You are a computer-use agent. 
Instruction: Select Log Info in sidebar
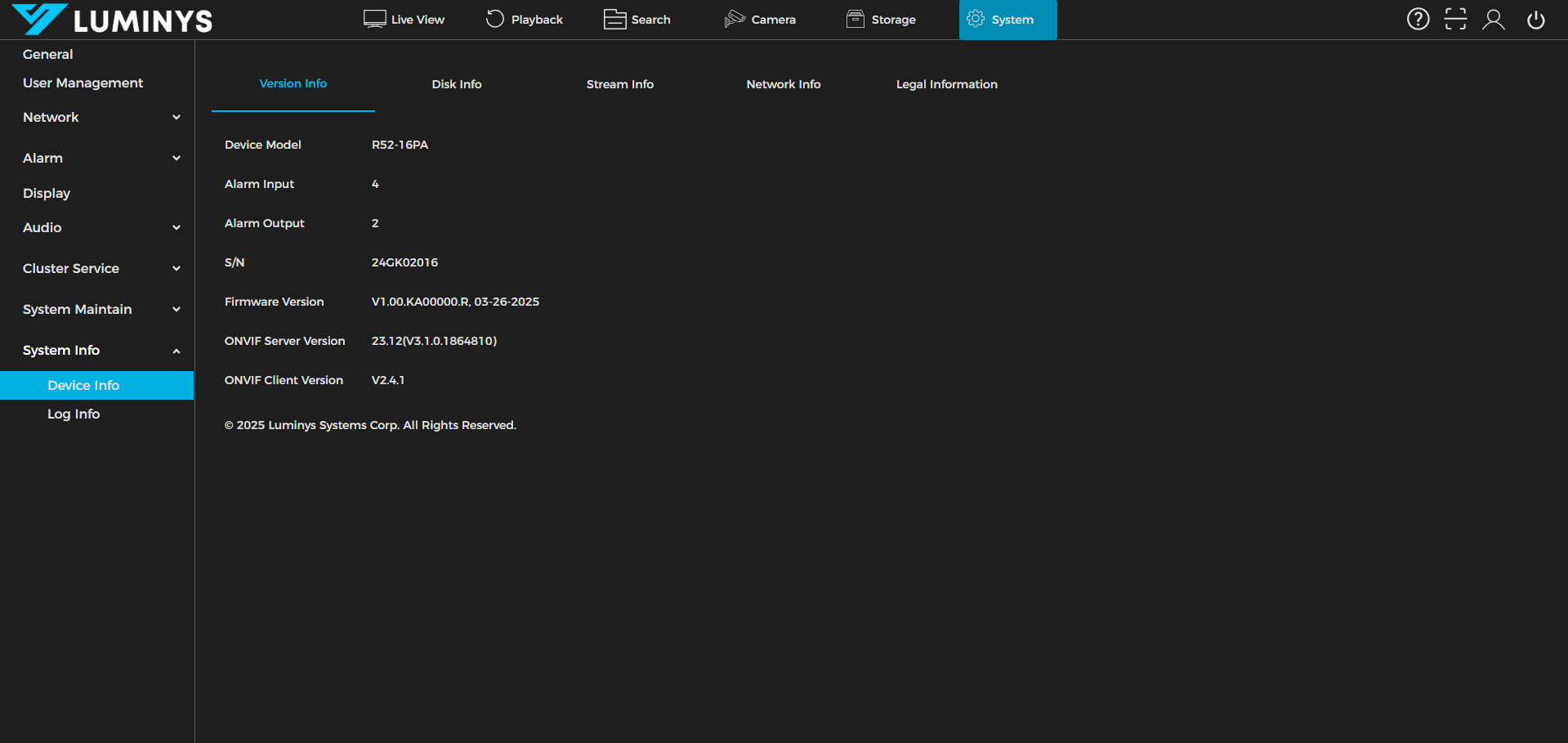coord(74,414)
